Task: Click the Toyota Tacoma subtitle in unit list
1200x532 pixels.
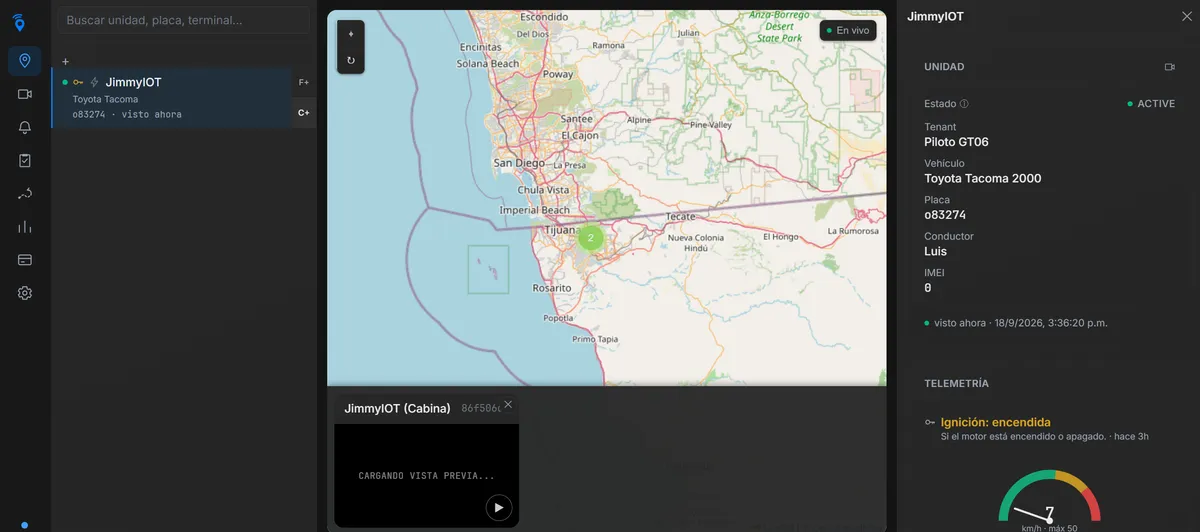Action: (105, 100)
